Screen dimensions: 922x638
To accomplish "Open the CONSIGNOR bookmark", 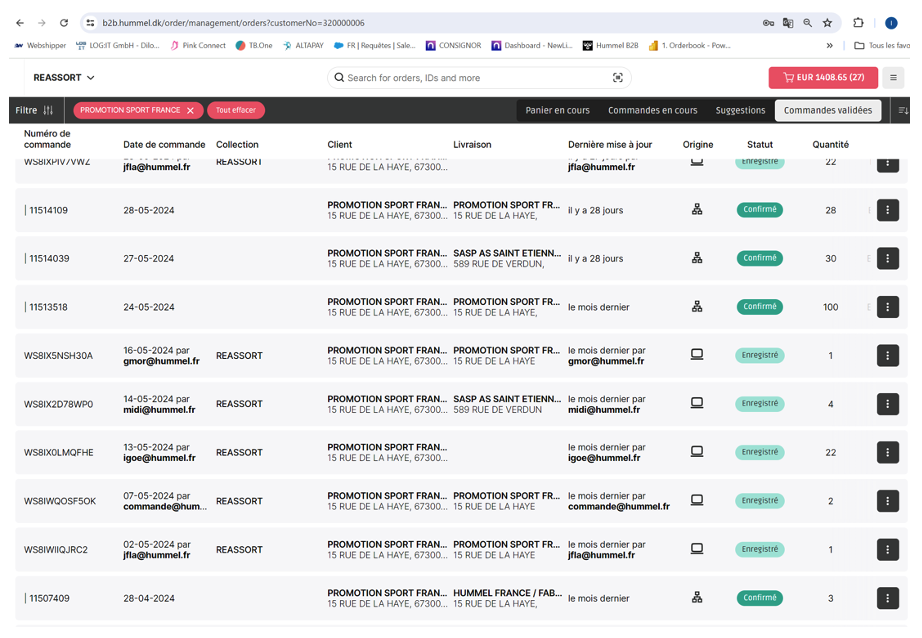I will click(453, 45).
